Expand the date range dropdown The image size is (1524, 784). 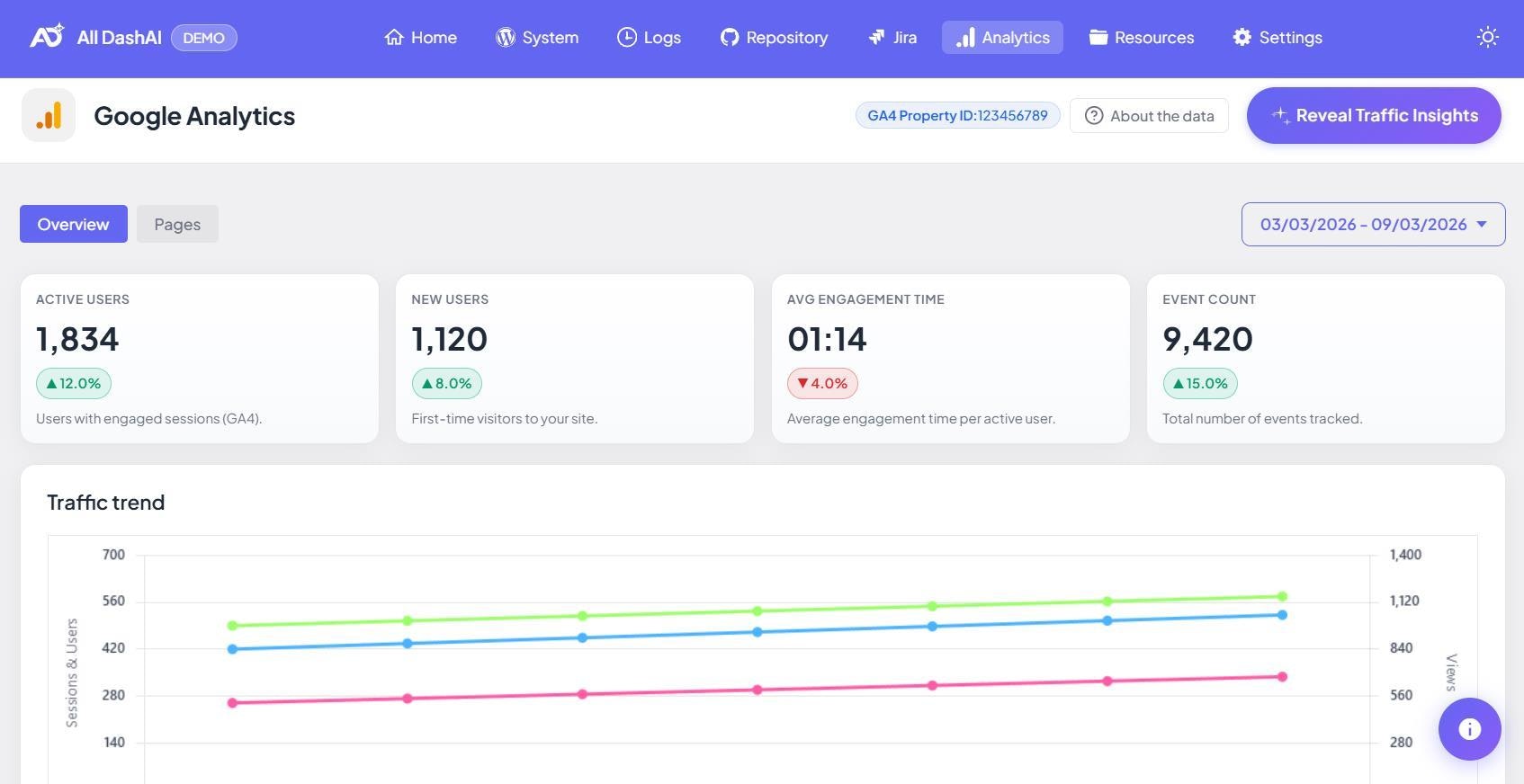(x=1373, y=224)
